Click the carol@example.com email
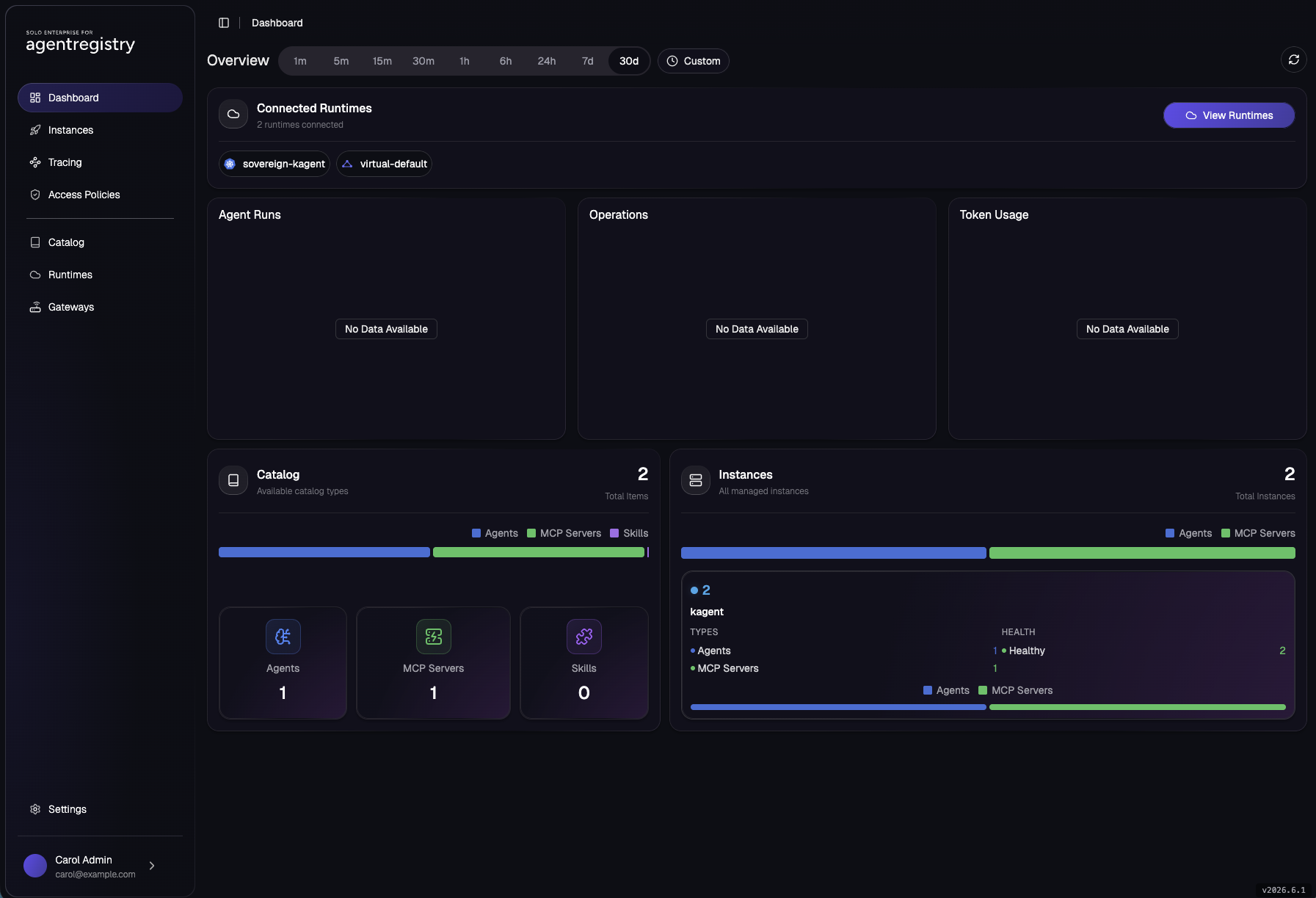The width and height of the screenshot is (1316, 898). [95, 875]
